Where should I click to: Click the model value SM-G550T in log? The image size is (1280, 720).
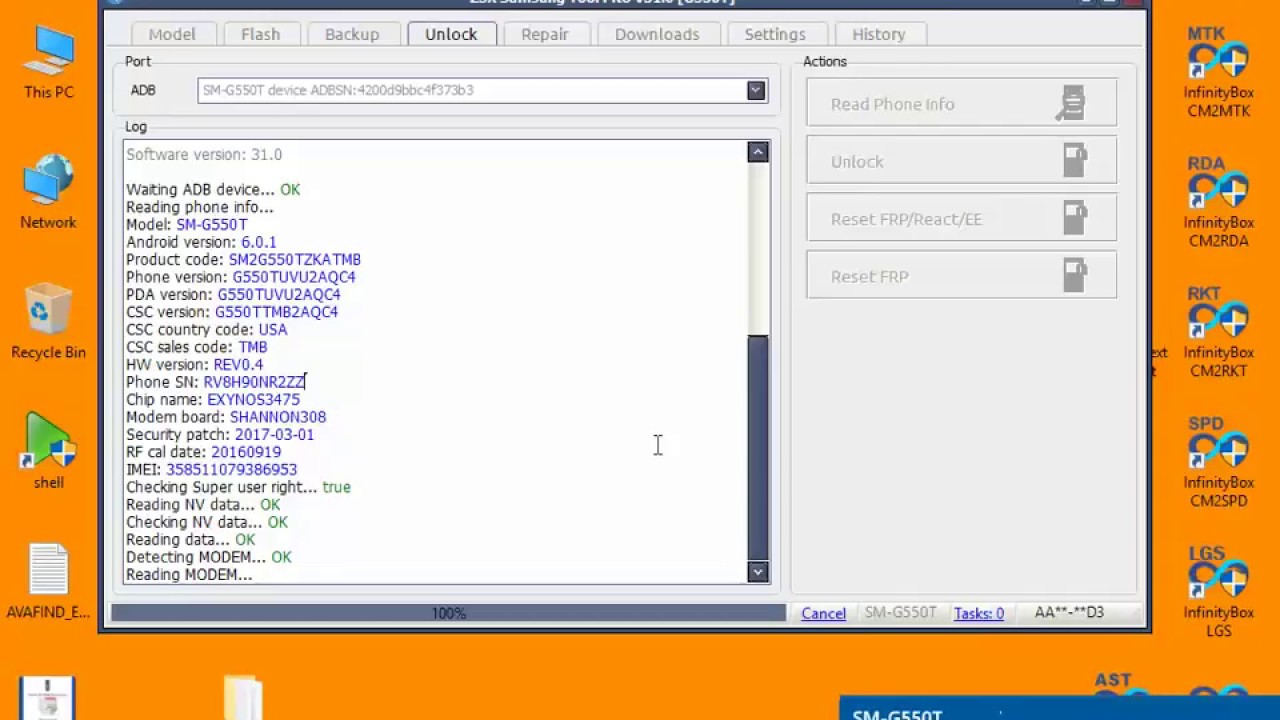[212, 224]
